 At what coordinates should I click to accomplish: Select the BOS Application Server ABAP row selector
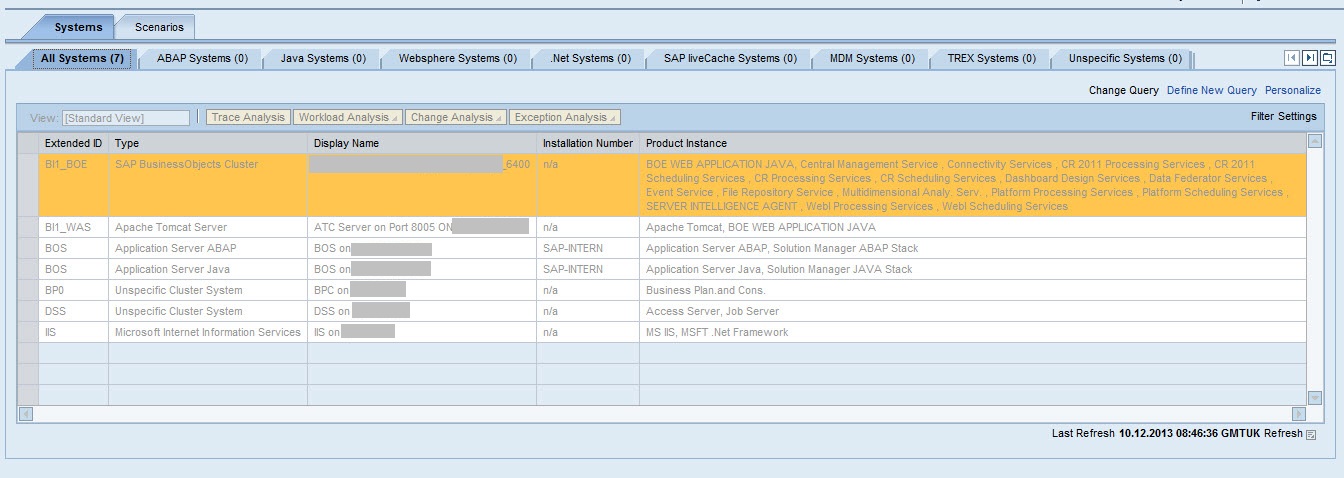[x=28, y=248]
